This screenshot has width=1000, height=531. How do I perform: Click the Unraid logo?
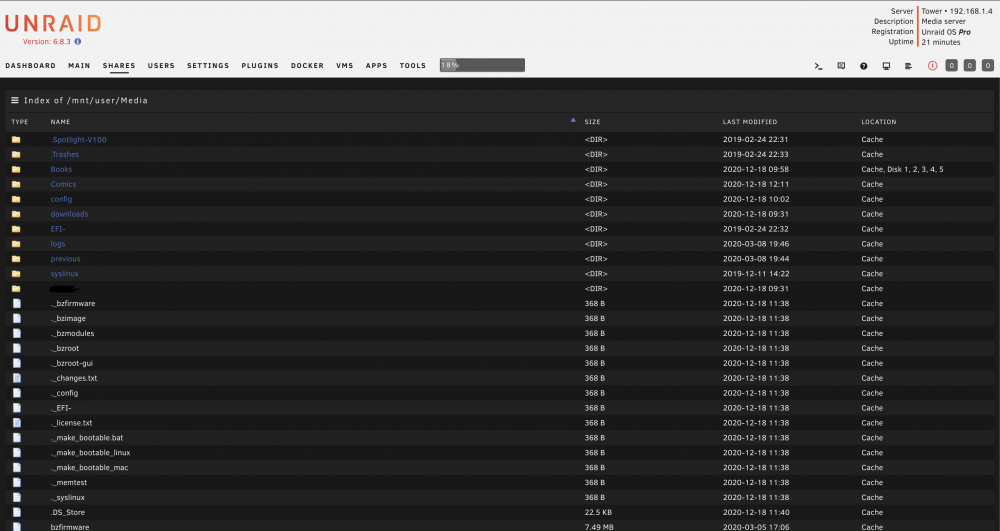tap(53, 24)
